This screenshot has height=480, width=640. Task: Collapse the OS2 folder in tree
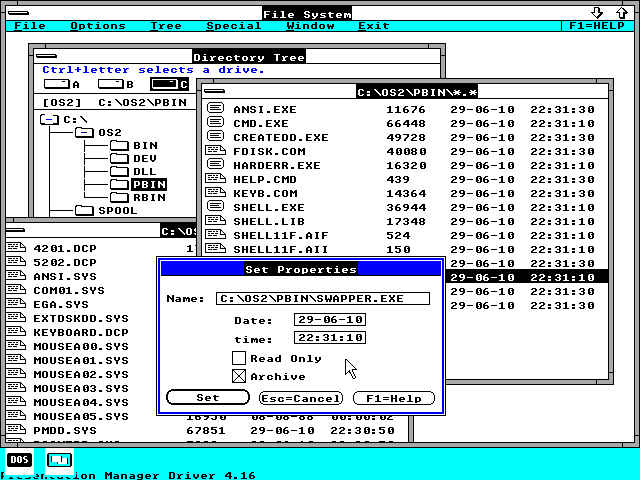84,133
